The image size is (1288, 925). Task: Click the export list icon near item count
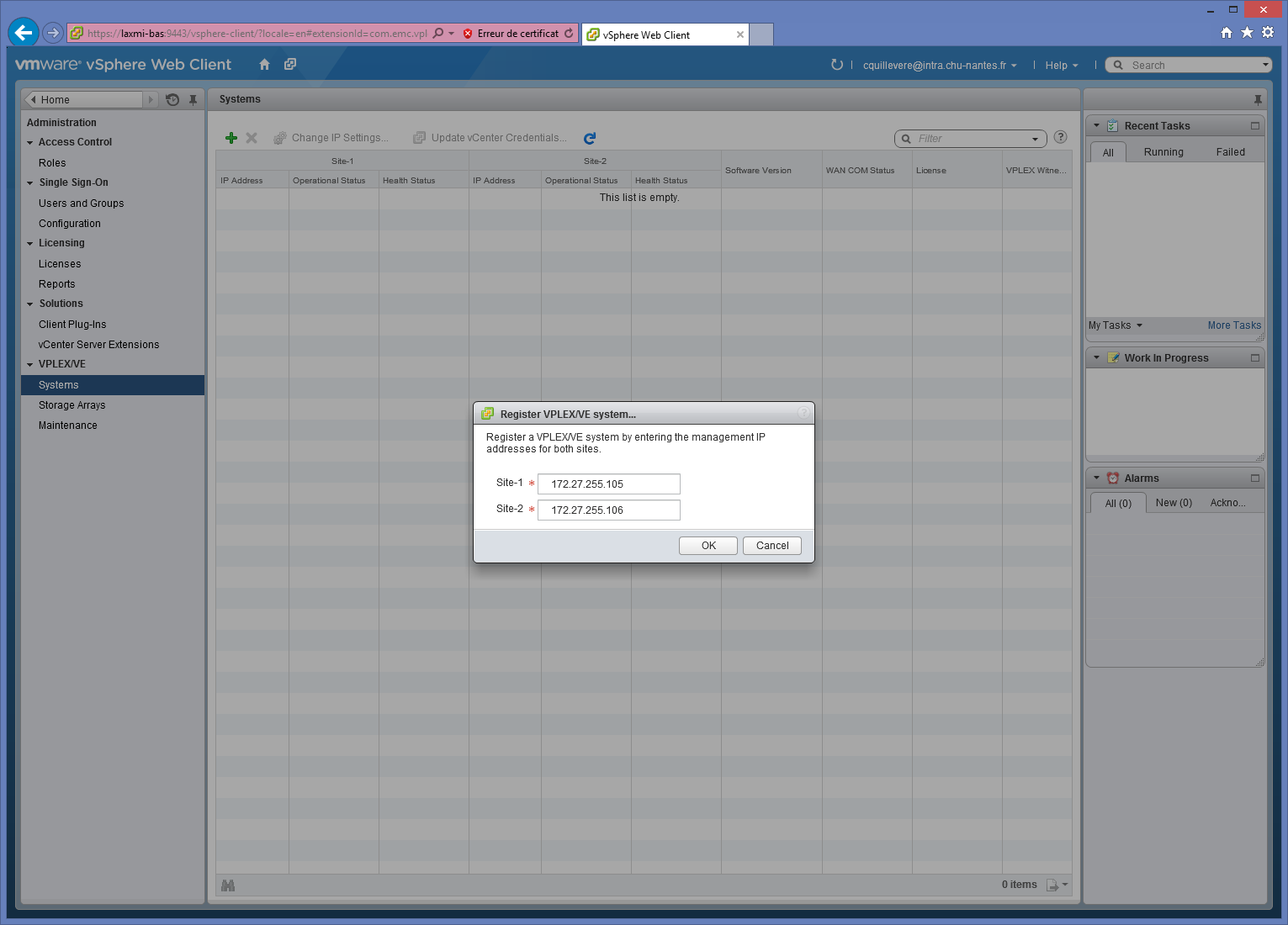tap(1052, 885)
